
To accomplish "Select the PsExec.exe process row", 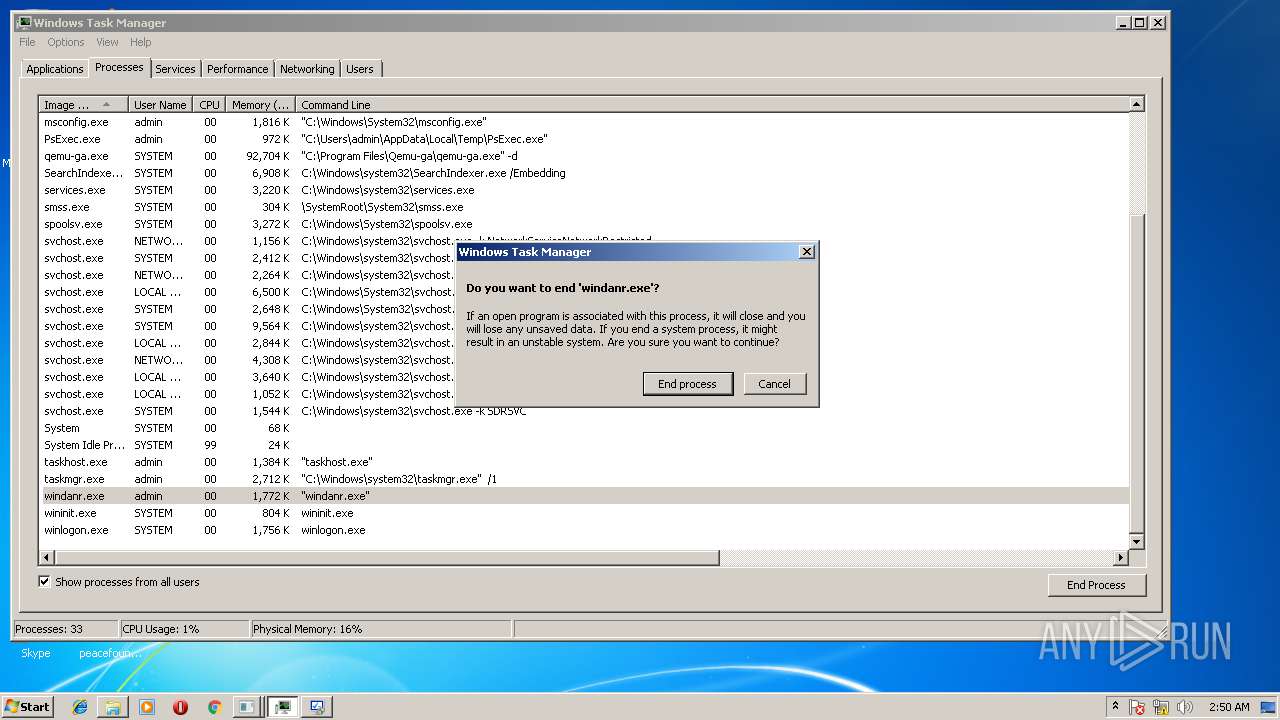I will [584, 139].
